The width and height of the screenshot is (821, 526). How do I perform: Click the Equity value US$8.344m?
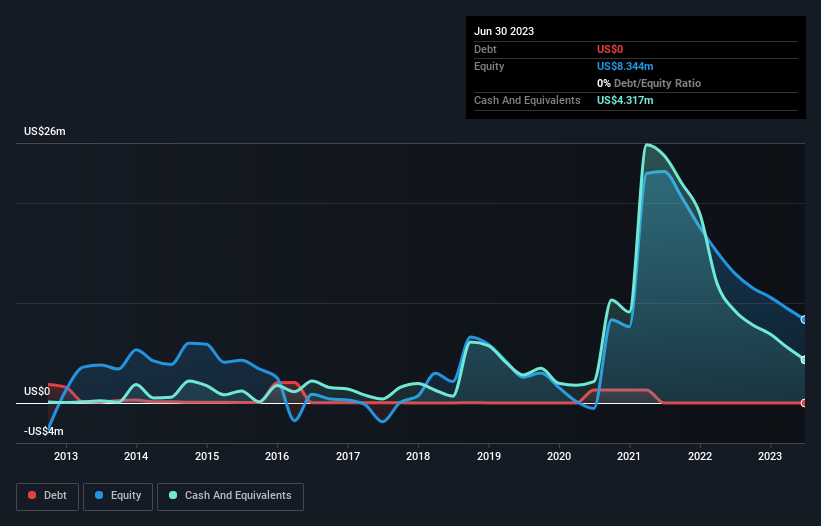[625, 66]
